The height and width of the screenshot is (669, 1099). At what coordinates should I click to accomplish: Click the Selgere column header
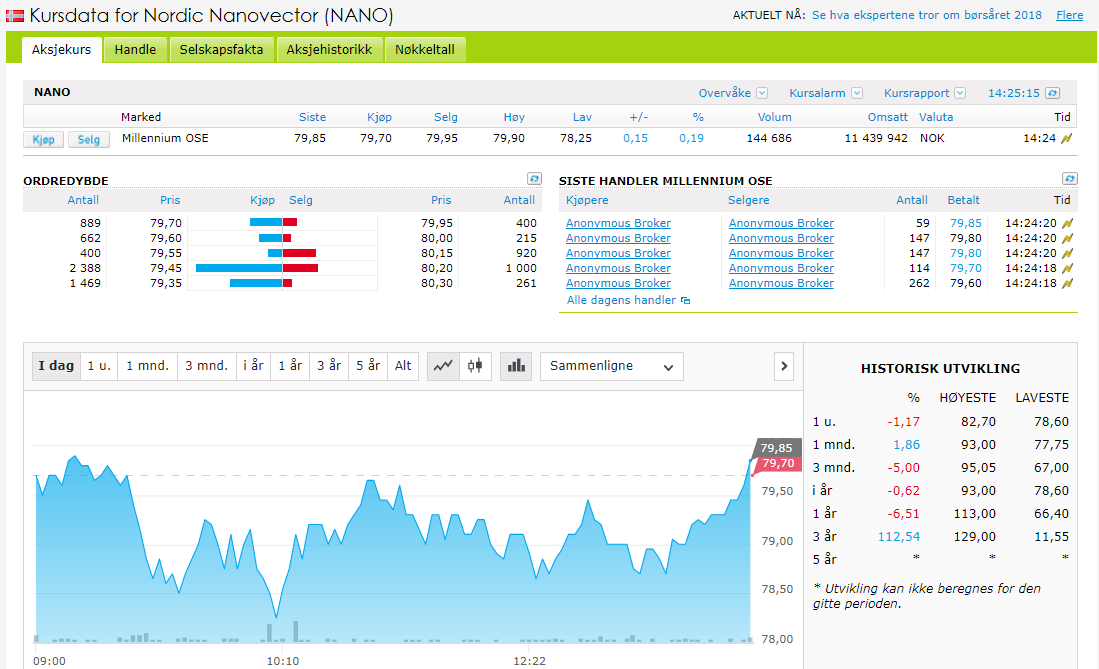[x=749, y=200]
